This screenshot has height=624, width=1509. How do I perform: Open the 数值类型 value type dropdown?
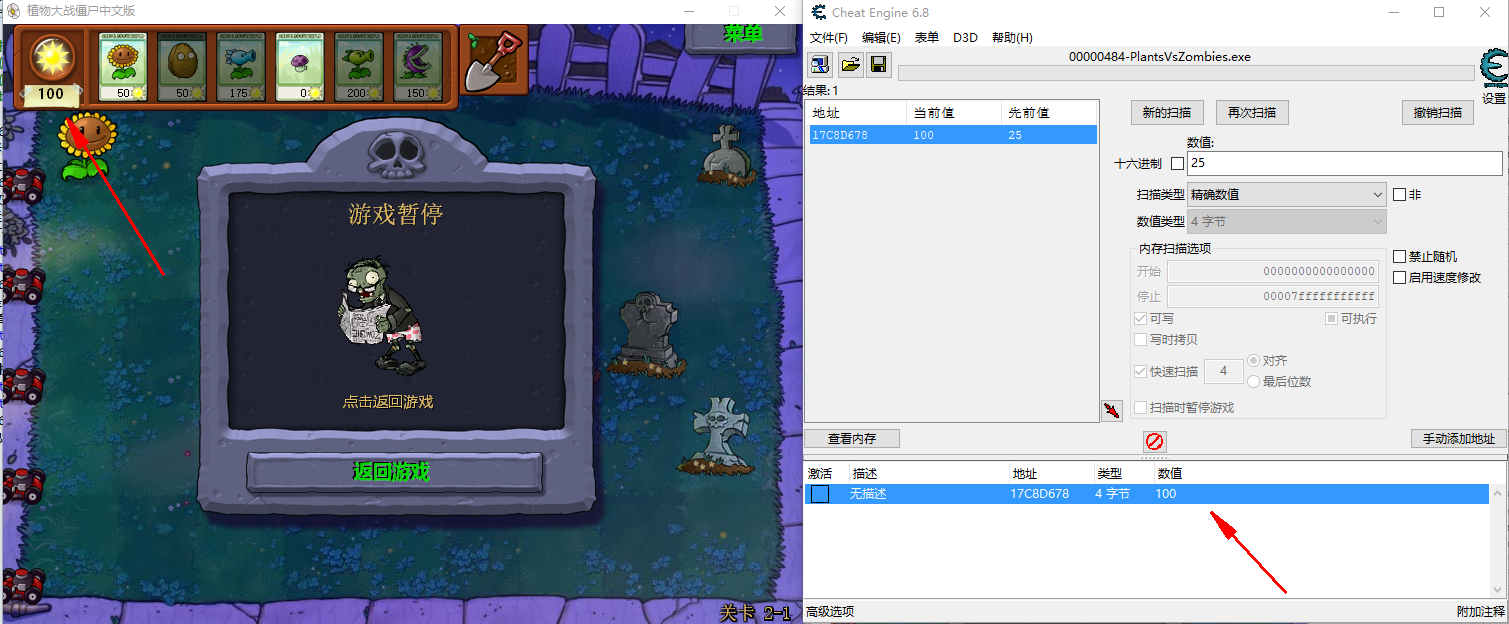(x=1286, y=221)
